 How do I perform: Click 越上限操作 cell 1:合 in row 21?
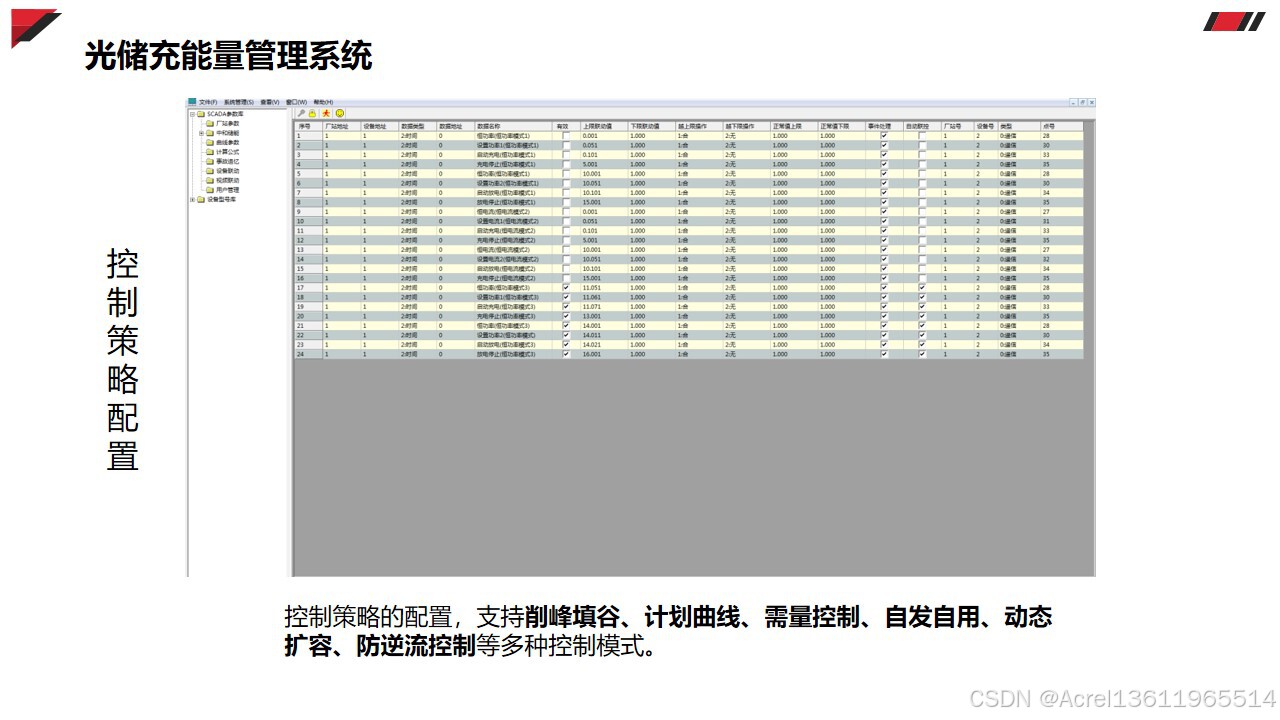point(700,326)
